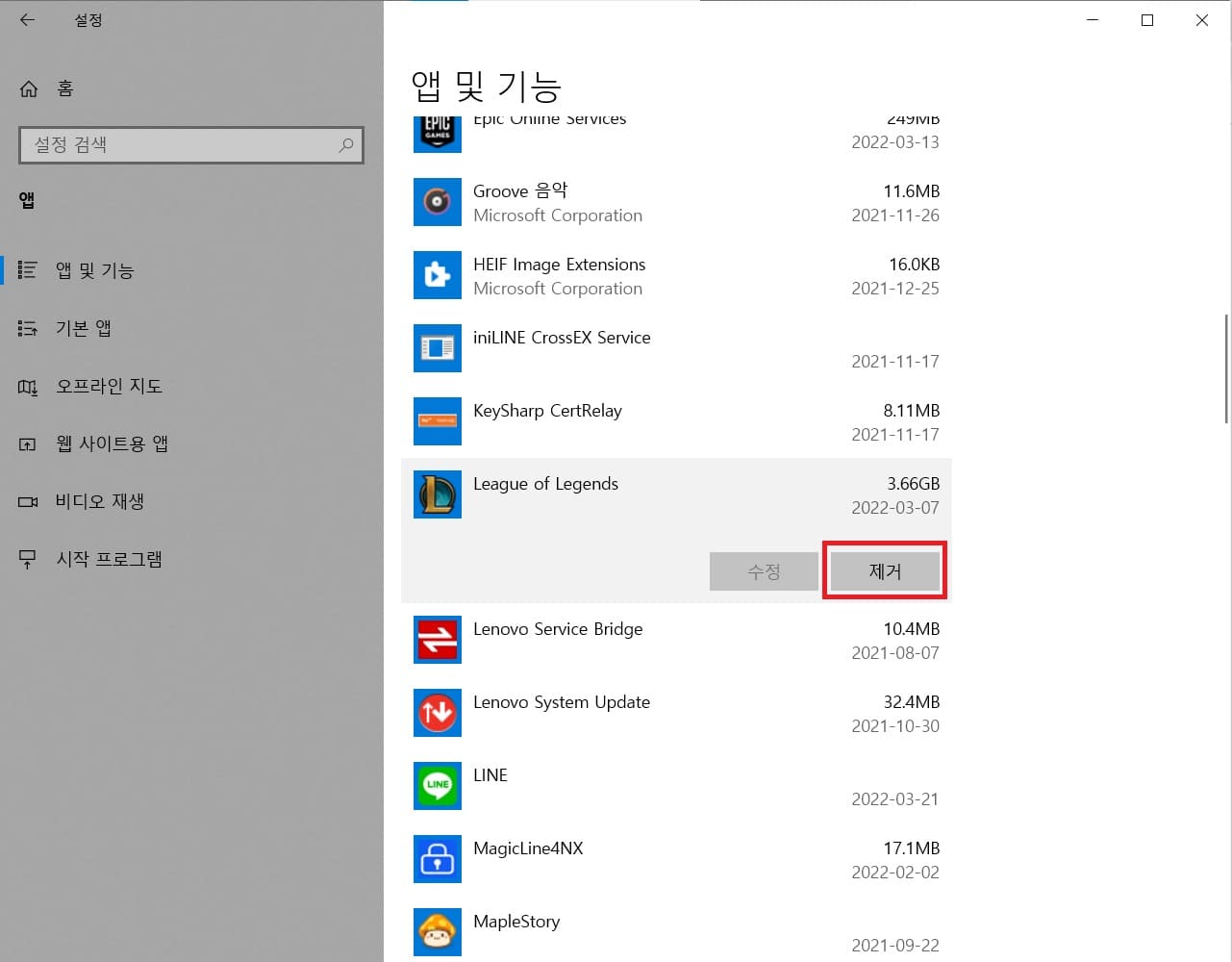Image resolution: width=1232 pixels, height=962 pixels.
Task: Click the Lenovo System Update icon
Action: point(438,713)
